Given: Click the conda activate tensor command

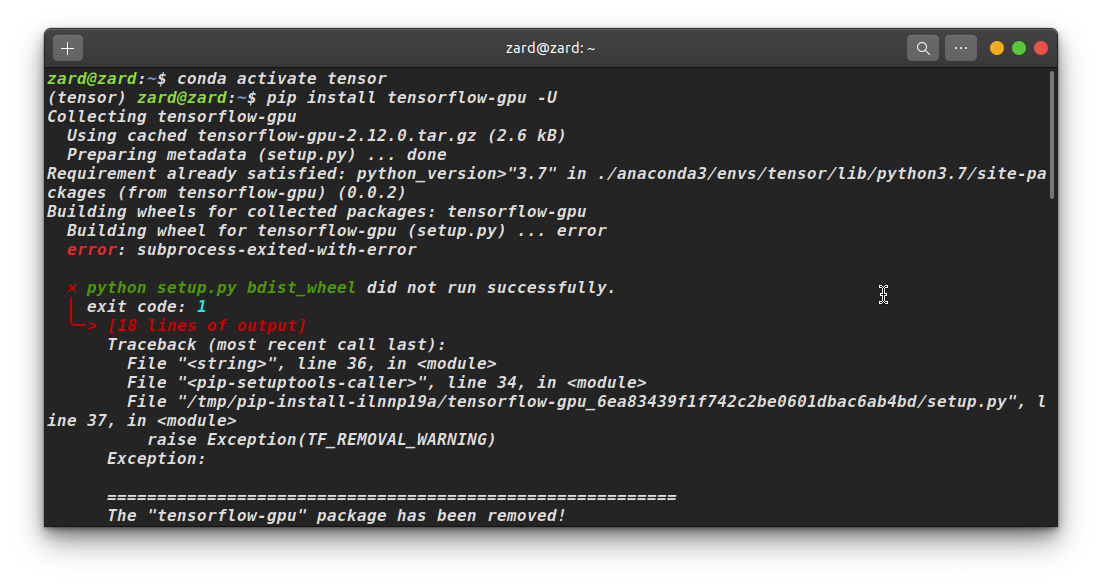Looking at the screenshot, I should pyautogui.click(x=282, y=79).
